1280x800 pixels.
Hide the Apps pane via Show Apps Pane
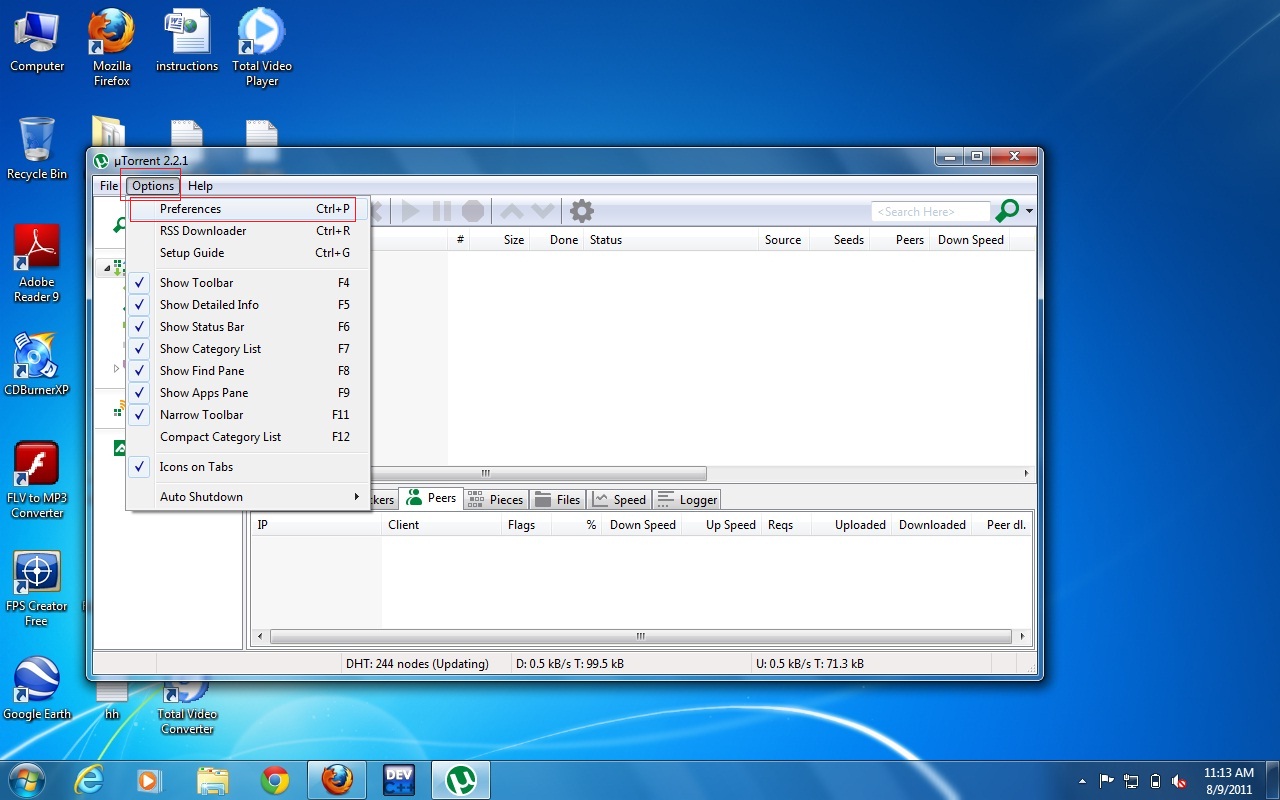(249, 393)
